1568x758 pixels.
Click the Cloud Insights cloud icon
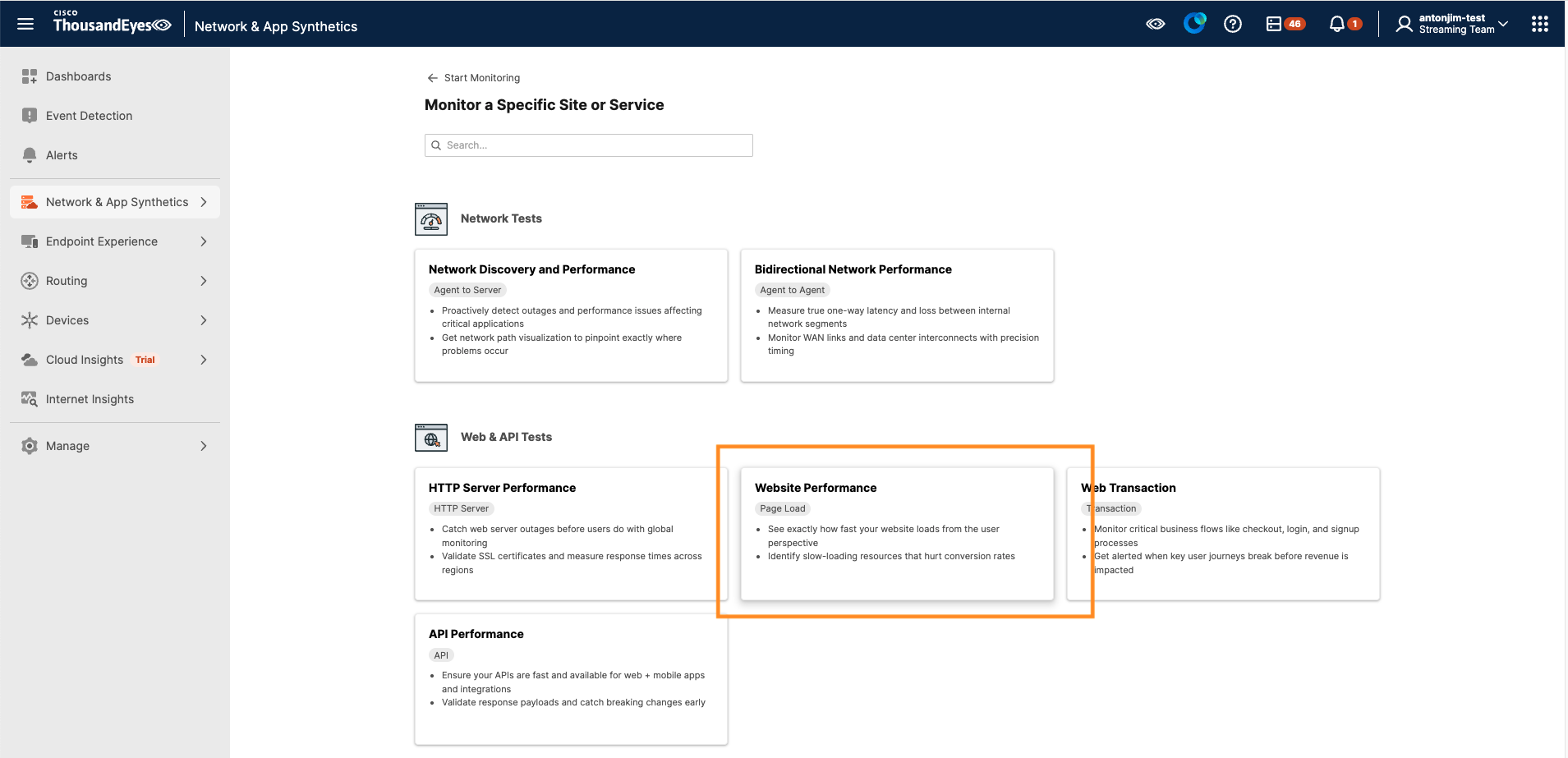30,360
